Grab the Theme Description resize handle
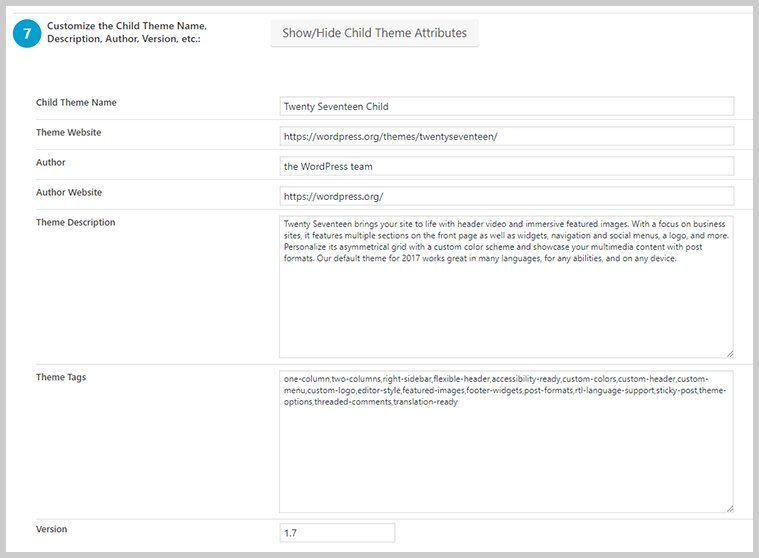759x558 pixels. [x=729, y=354]
